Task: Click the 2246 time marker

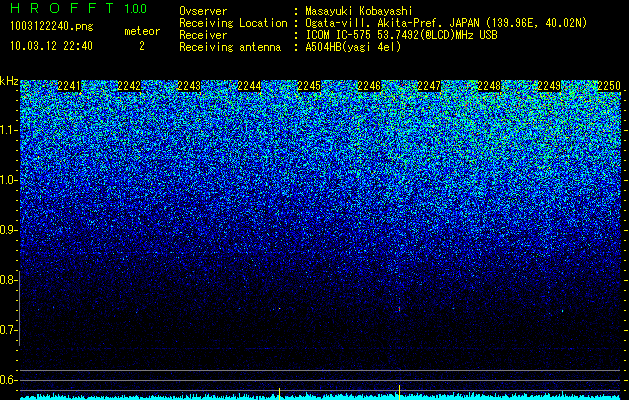Action: coord(369,86)
